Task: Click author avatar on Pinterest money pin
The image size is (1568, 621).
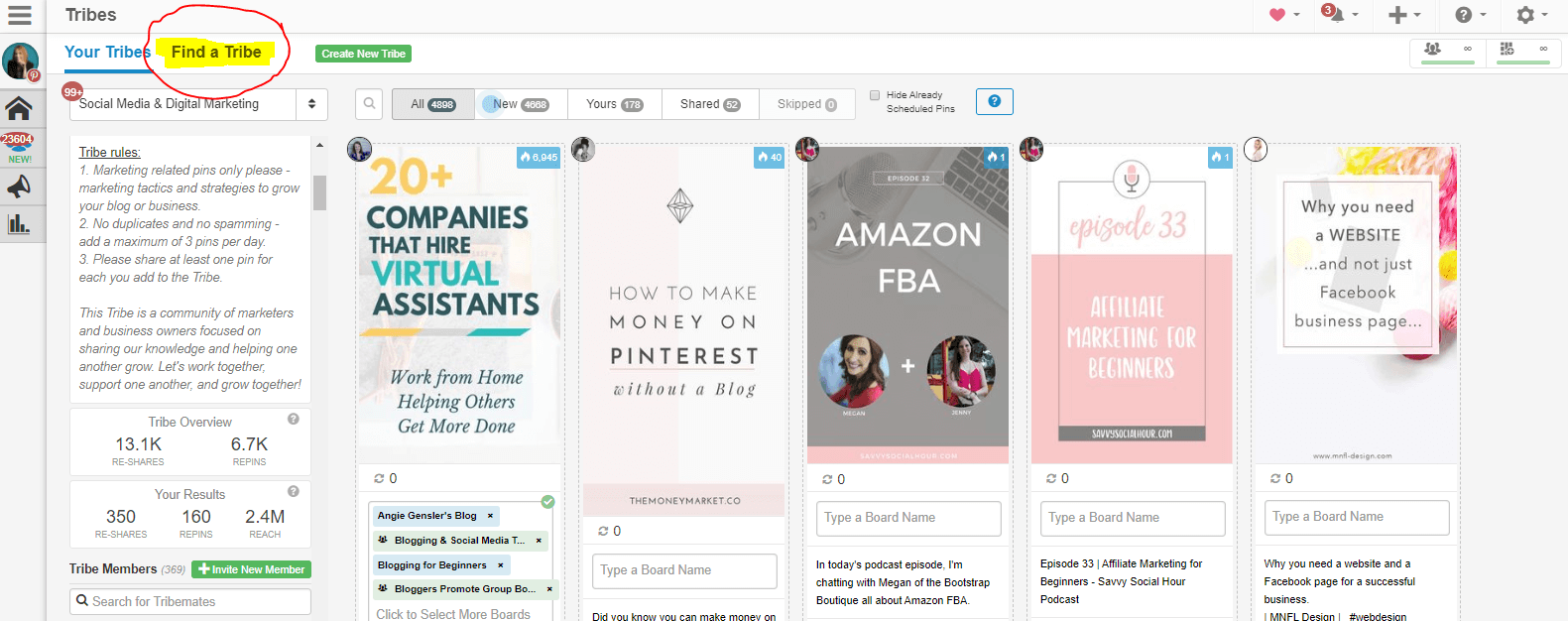Action: click(583, 149)
